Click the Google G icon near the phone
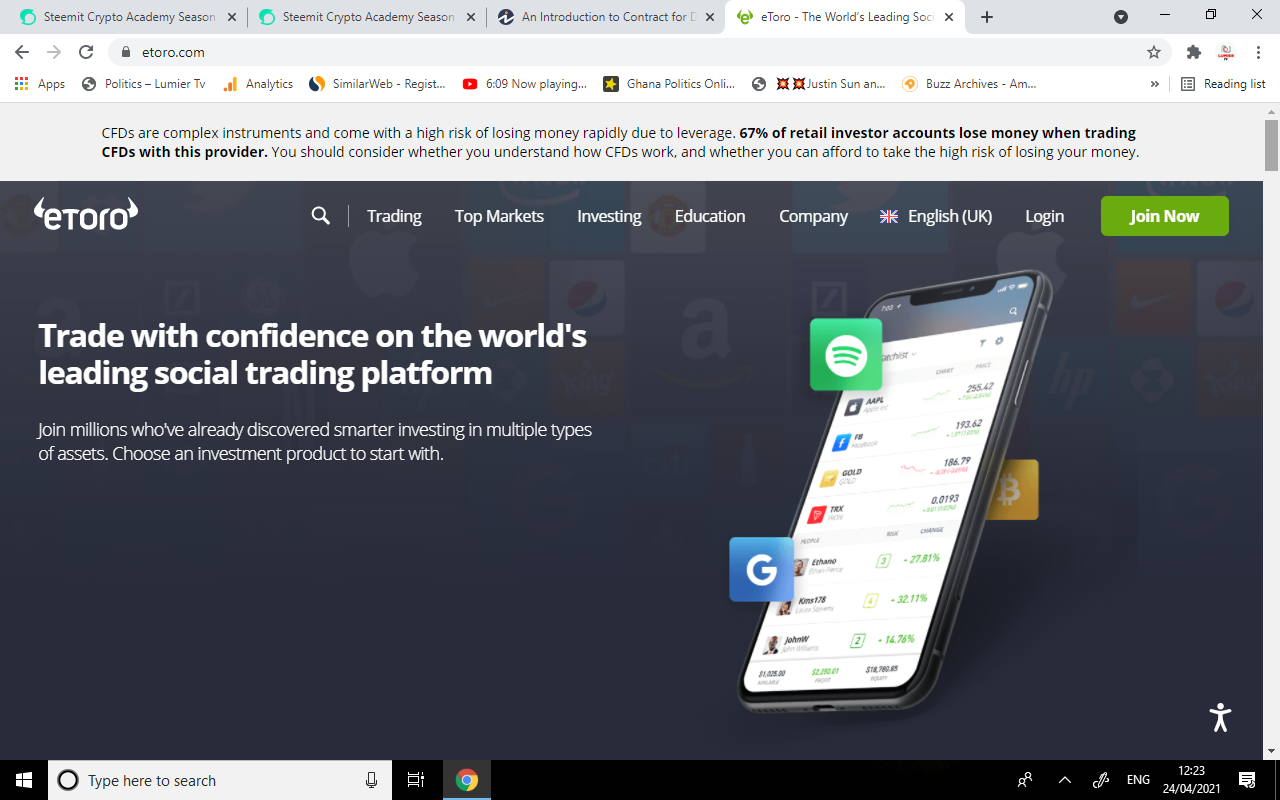This screenshot has height=800, width=1280. coord(761,570)
